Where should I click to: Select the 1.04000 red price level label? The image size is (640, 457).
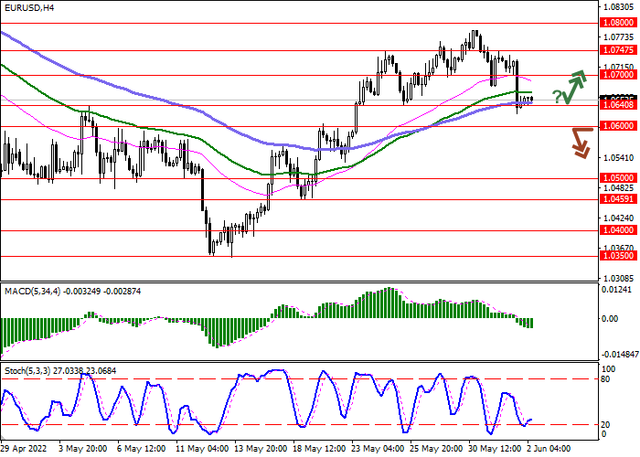(619, 230)
